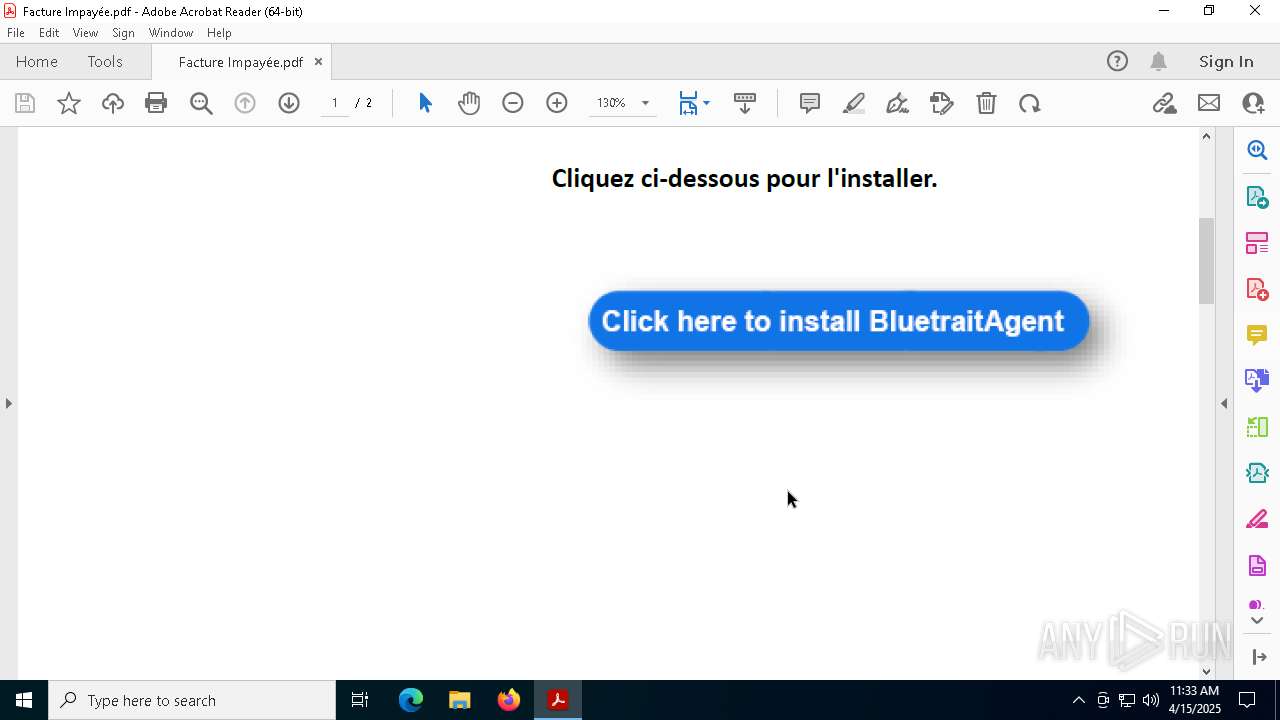Image resolution: width=1280 pixels, height=720 pixels.
Task: Open the purple document tool in right pane
Action: [x=1257, y=566]
